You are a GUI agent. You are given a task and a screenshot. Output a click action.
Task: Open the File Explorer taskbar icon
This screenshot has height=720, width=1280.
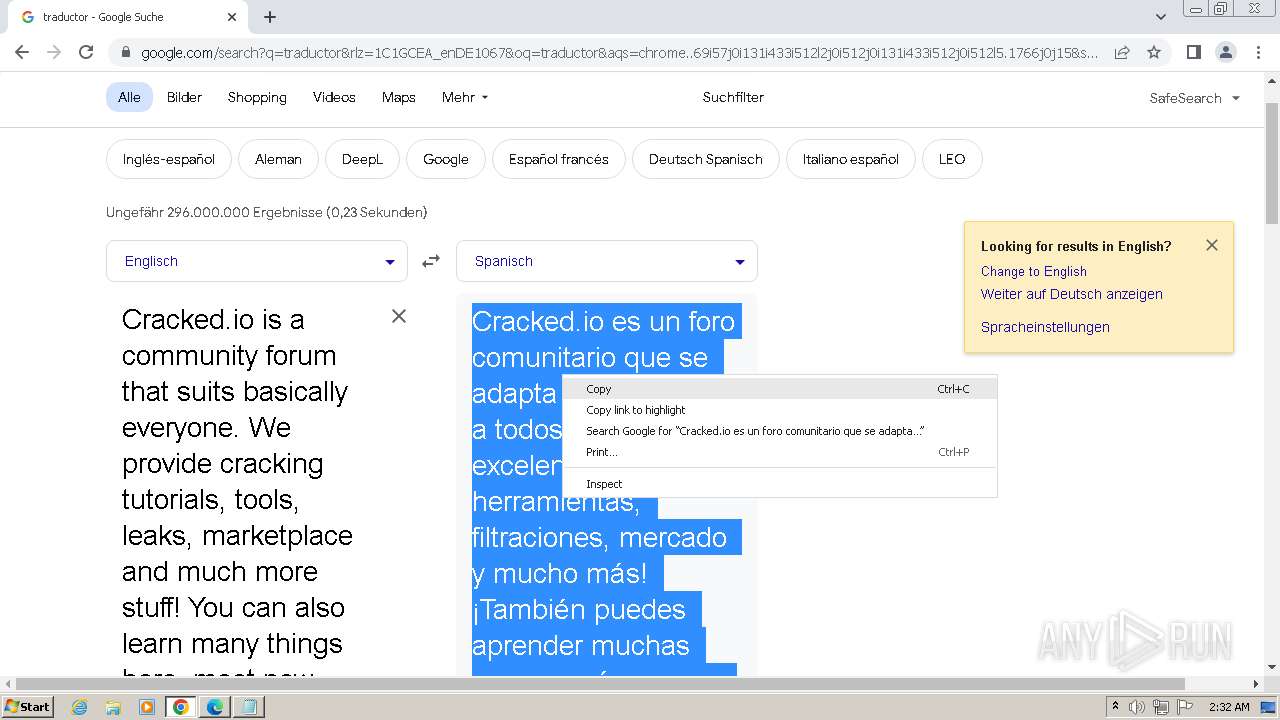click(x=113, y=707)
